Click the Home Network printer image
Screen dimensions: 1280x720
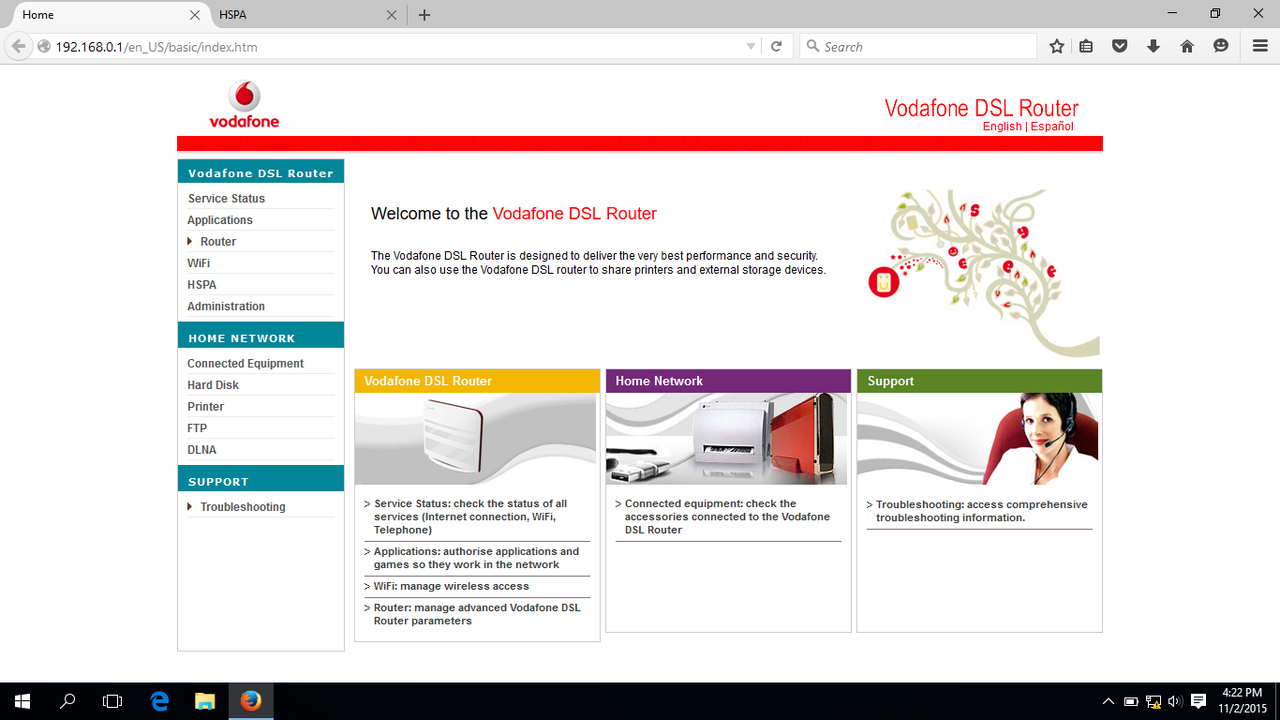(x=728, y=438)
